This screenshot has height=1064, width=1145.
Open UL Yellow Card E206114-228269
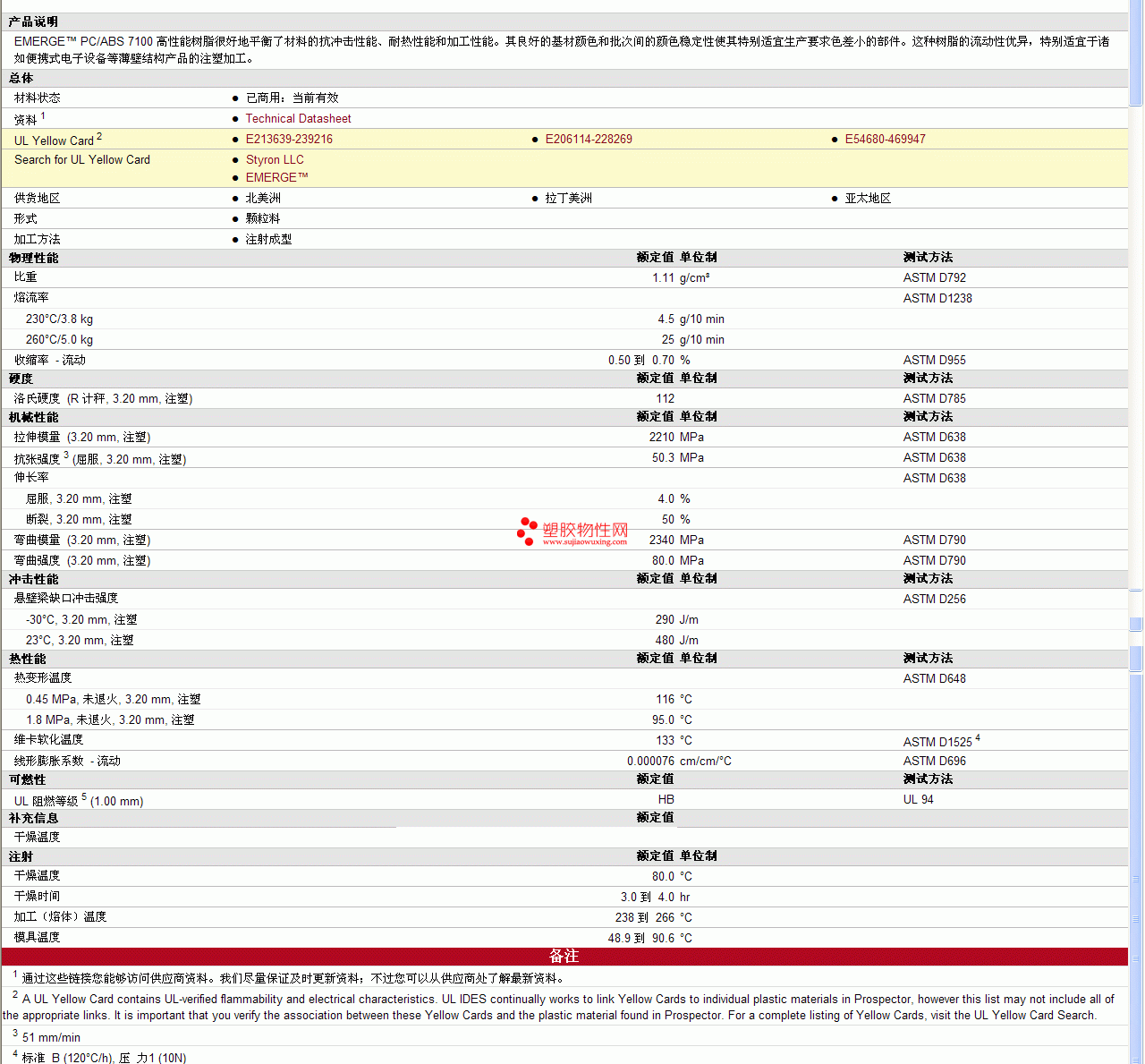tap(589, 139)
